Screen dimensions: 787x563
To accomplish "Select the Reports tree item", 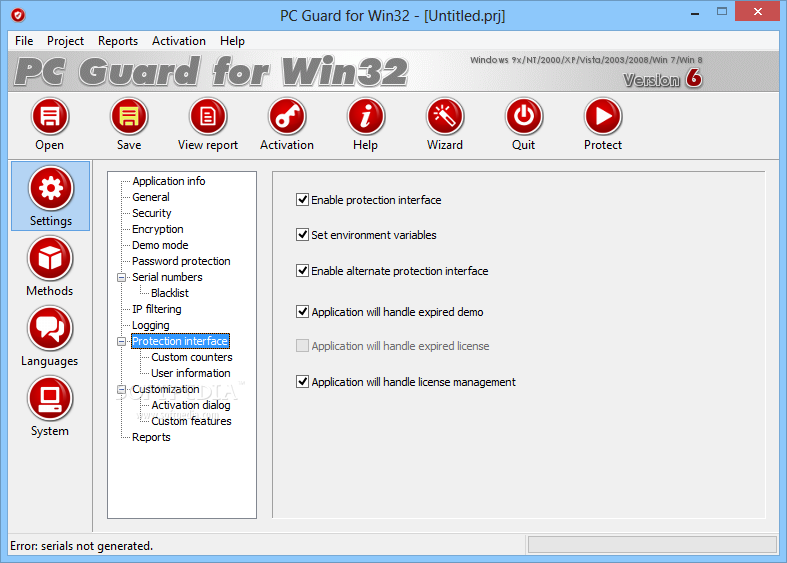I will point(151,438).
